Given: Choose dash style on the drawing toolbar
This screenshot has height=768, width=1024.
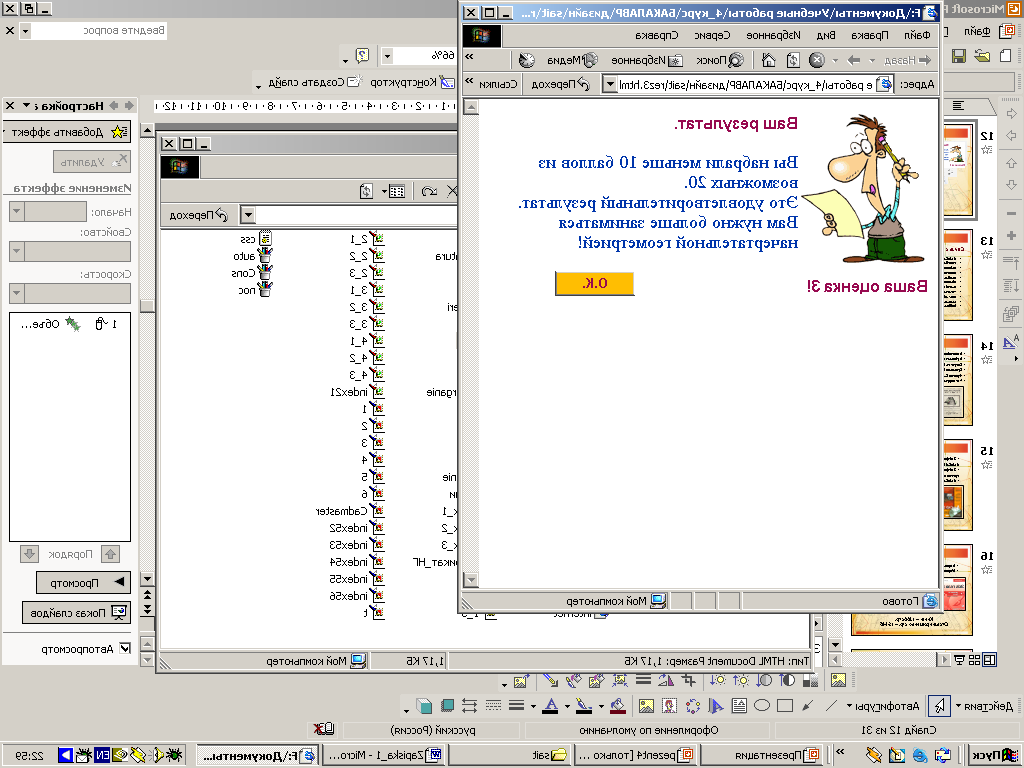Looking at the screenshot, I should coord(494,705).
